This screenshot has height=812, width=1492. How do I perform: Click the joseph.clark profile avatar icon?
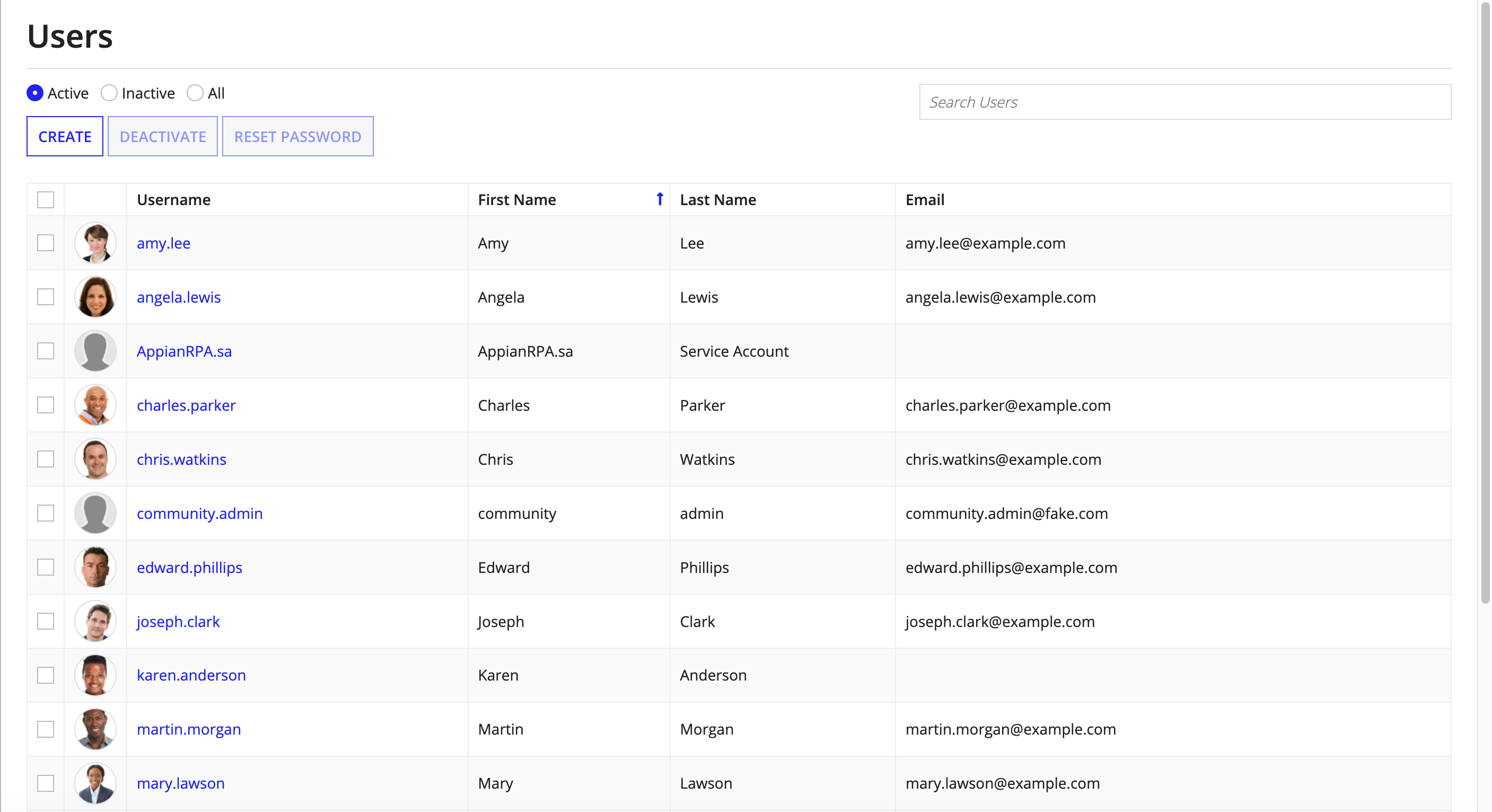(96, 621)
